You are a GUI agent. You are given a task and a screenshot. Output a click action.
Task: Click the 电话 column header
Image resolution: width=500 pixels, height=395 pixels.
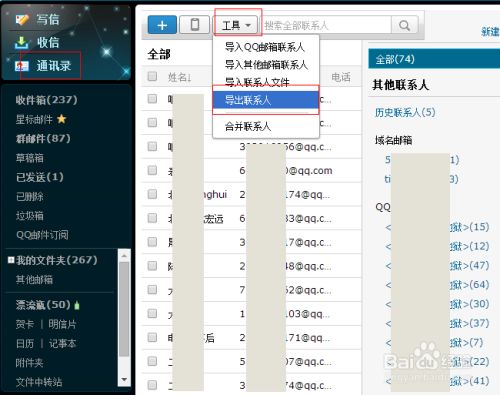[341, 77]
